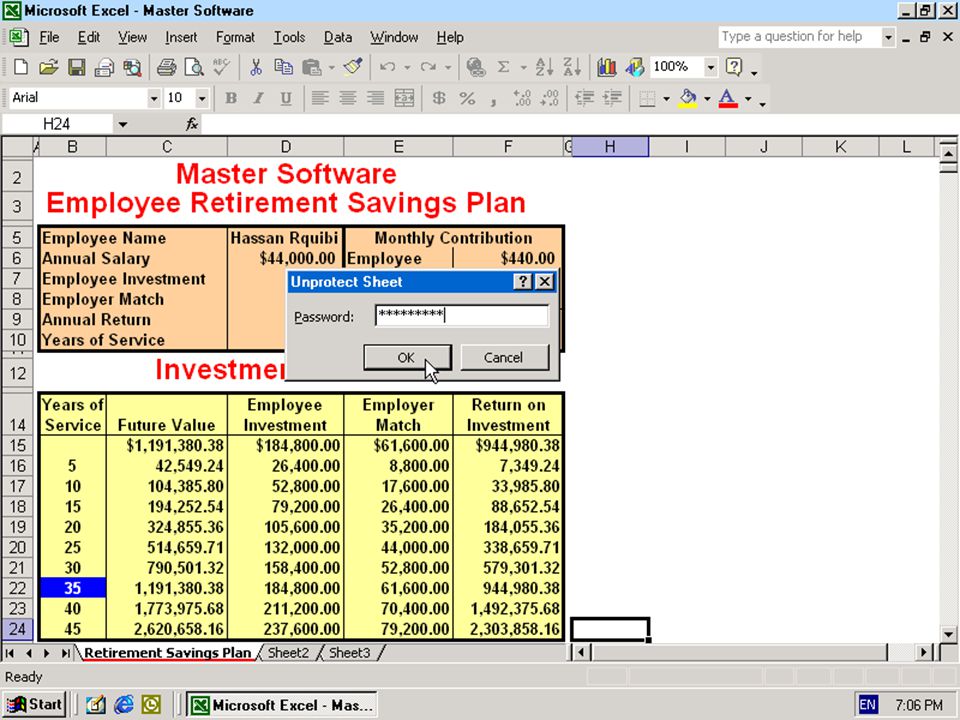Confirm password with OK button
Screen dimensions: 960x720
(x=407, y=358)
